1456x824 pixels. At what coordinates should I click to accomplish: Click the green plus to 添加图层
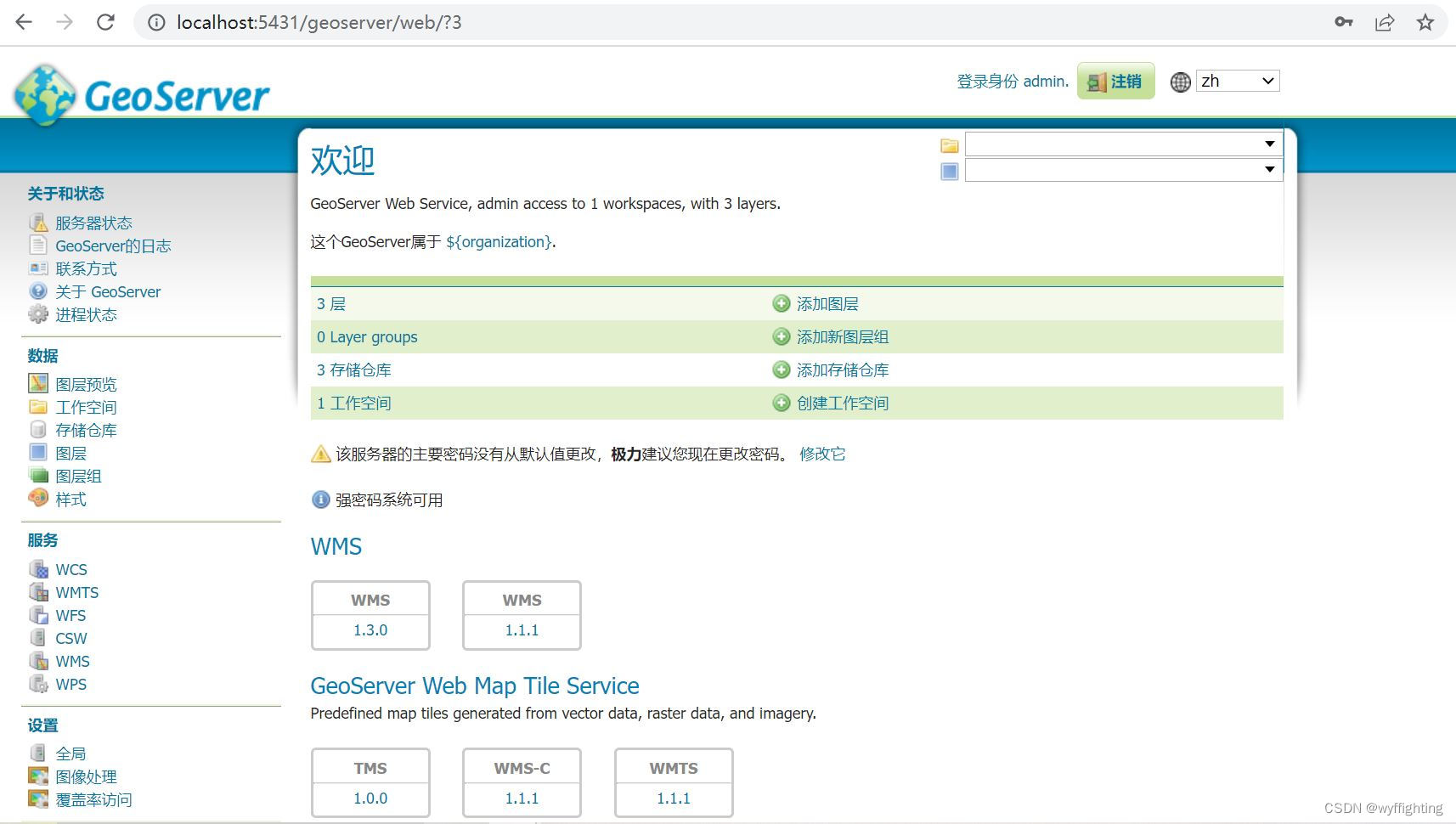click(782, 303)
